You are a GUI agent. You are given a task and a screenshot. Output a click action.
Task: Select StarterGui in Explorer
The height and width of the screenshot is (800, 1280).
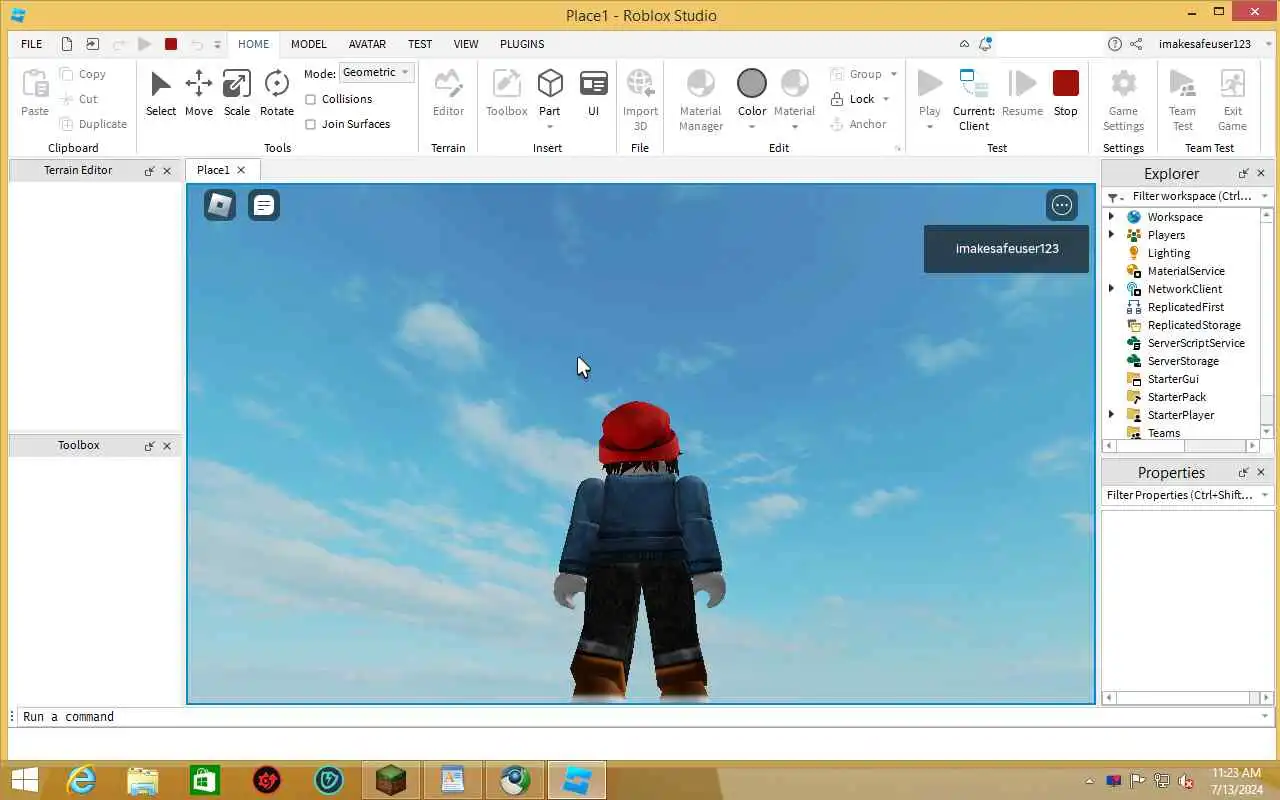pos(1173,379)
